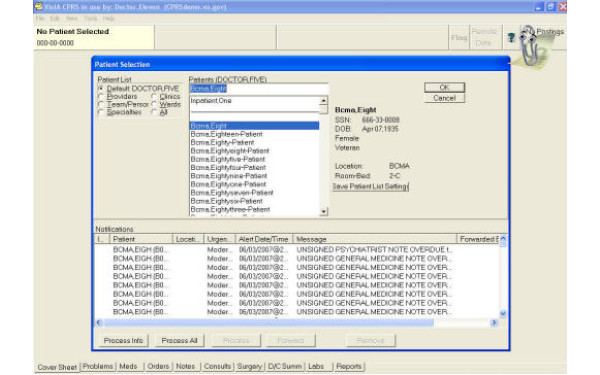Select Bcma,Eighteen-Patient in the list
Image resolution: width=600 pixels, height=375 pixels.
[x=254, y=134]
